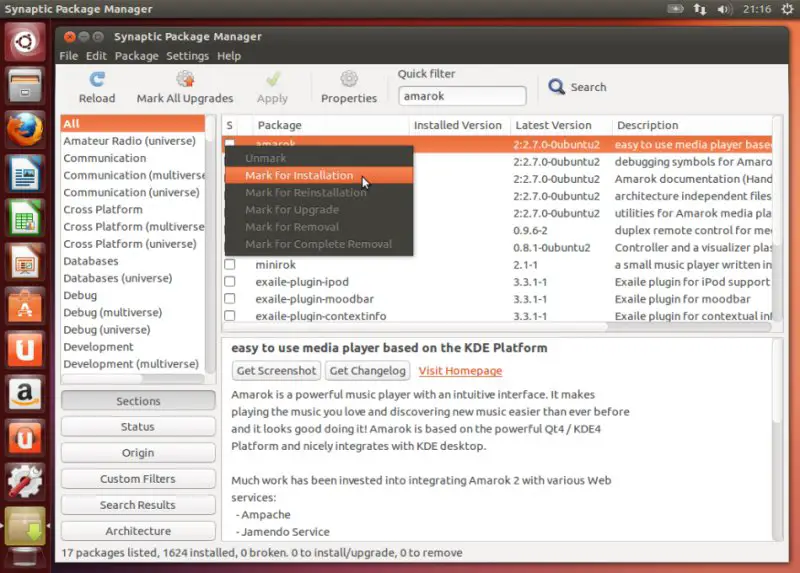The width and height of the screenshot is (800, 573).
Task: Open Ubuntu Software Center launcher icon
Action: click(x=24, y=306)
